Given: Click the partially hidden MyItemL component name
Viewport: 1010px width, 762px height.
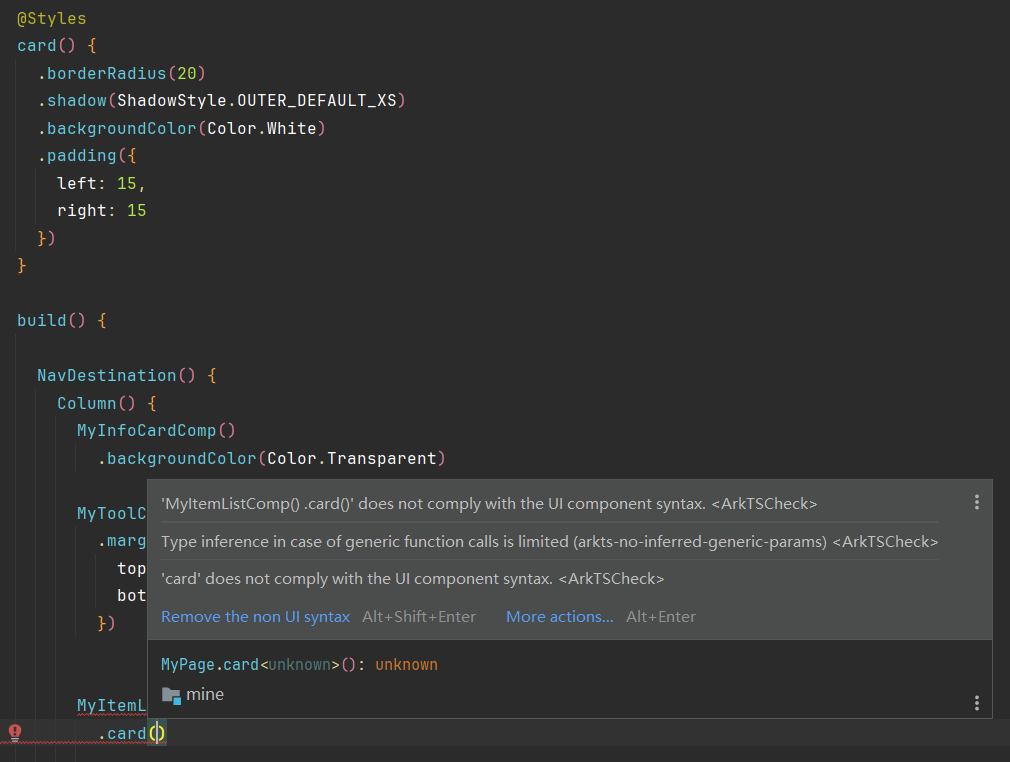Looking at the screenshot, I should point(112,705).
